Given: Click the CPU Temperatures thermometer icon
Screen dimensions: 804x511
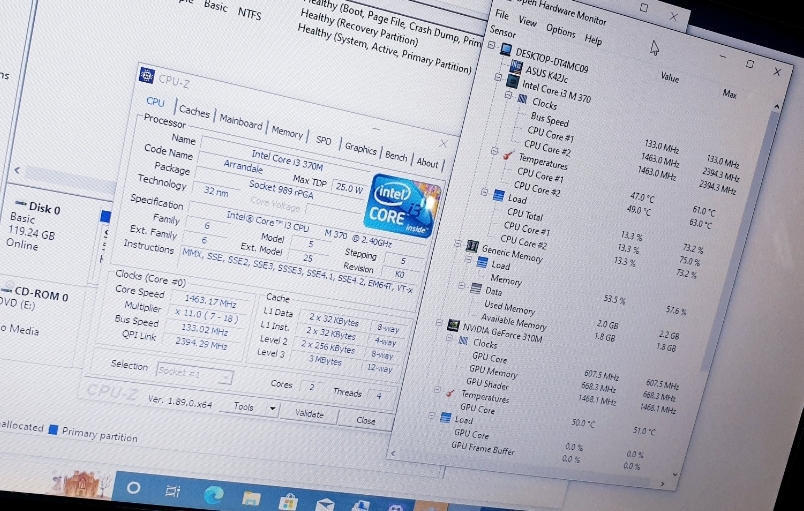Looking at the screenshot, I should click(507, 155).
